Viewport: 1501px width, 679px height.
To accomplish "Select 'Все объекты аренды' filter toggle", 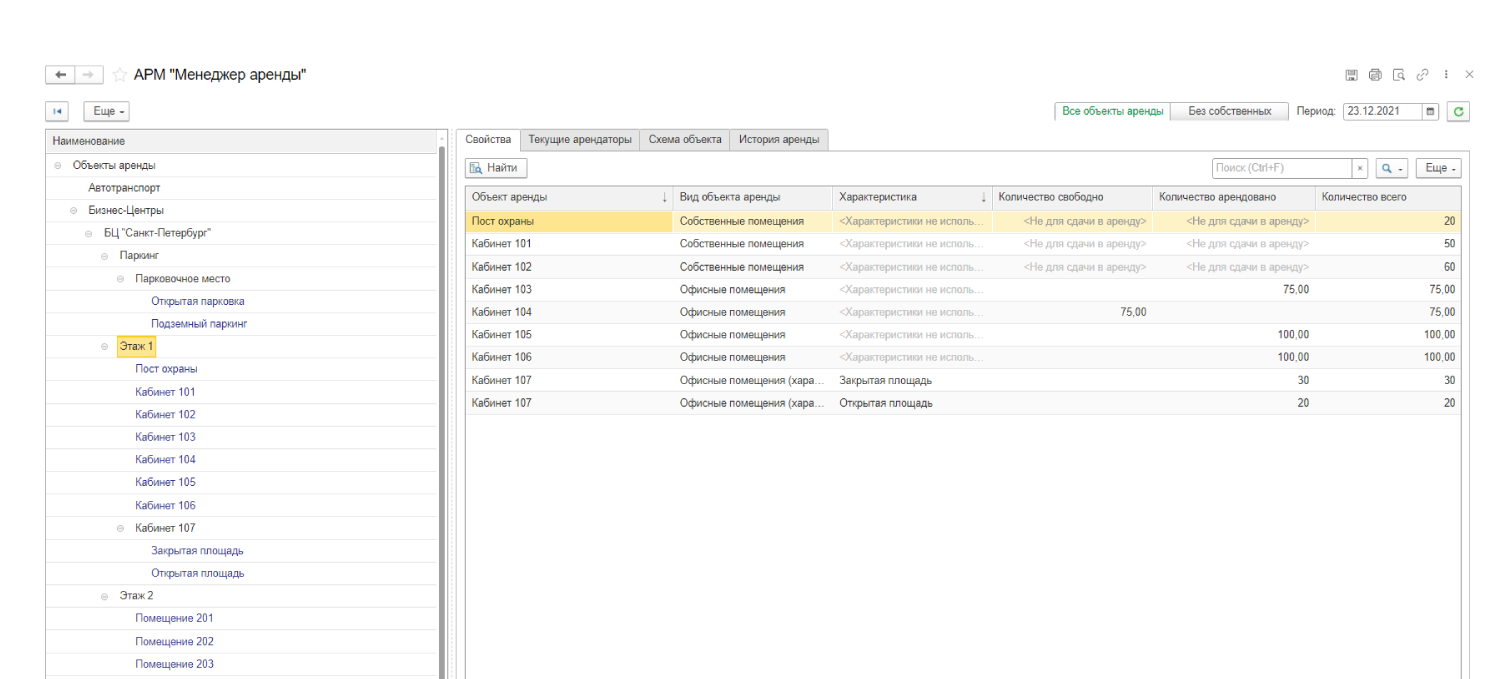I will [1112, 112].
